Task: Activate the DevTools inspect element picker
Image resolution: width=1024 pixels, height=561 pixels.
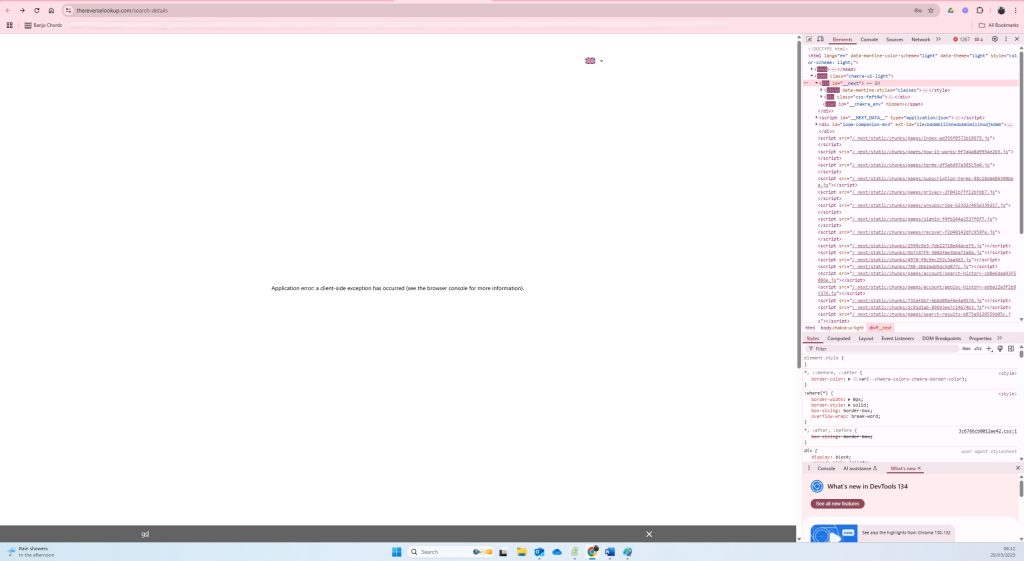Action: tap(809, 39)
